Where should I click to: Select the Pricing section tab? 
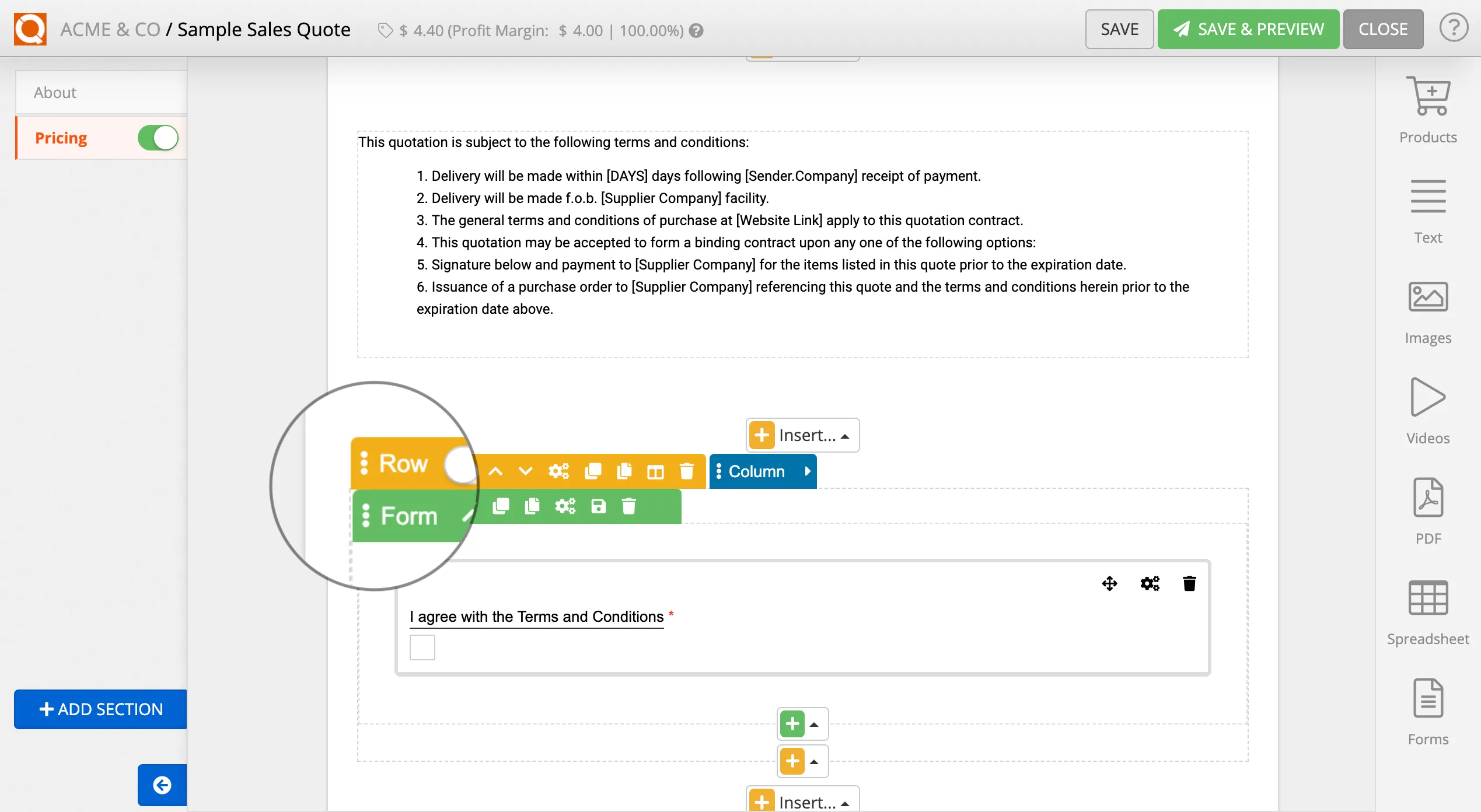coord(61,138)
